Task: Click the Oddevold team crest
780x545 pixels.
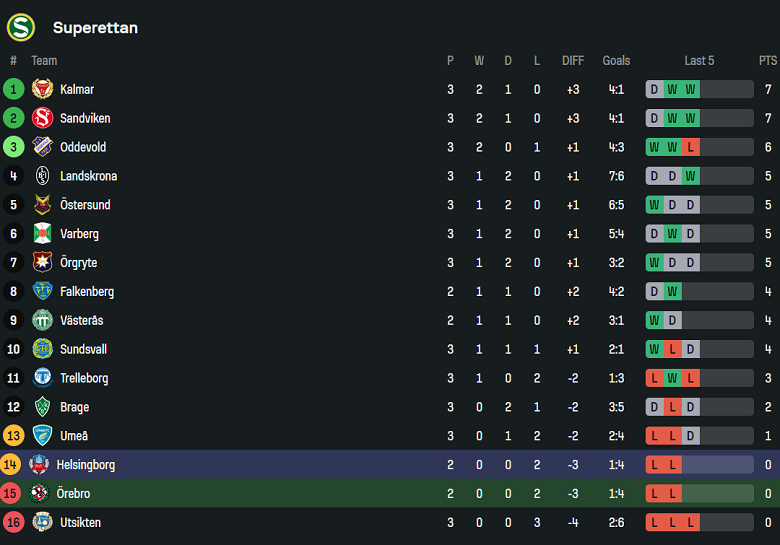Action: point(42,147)
